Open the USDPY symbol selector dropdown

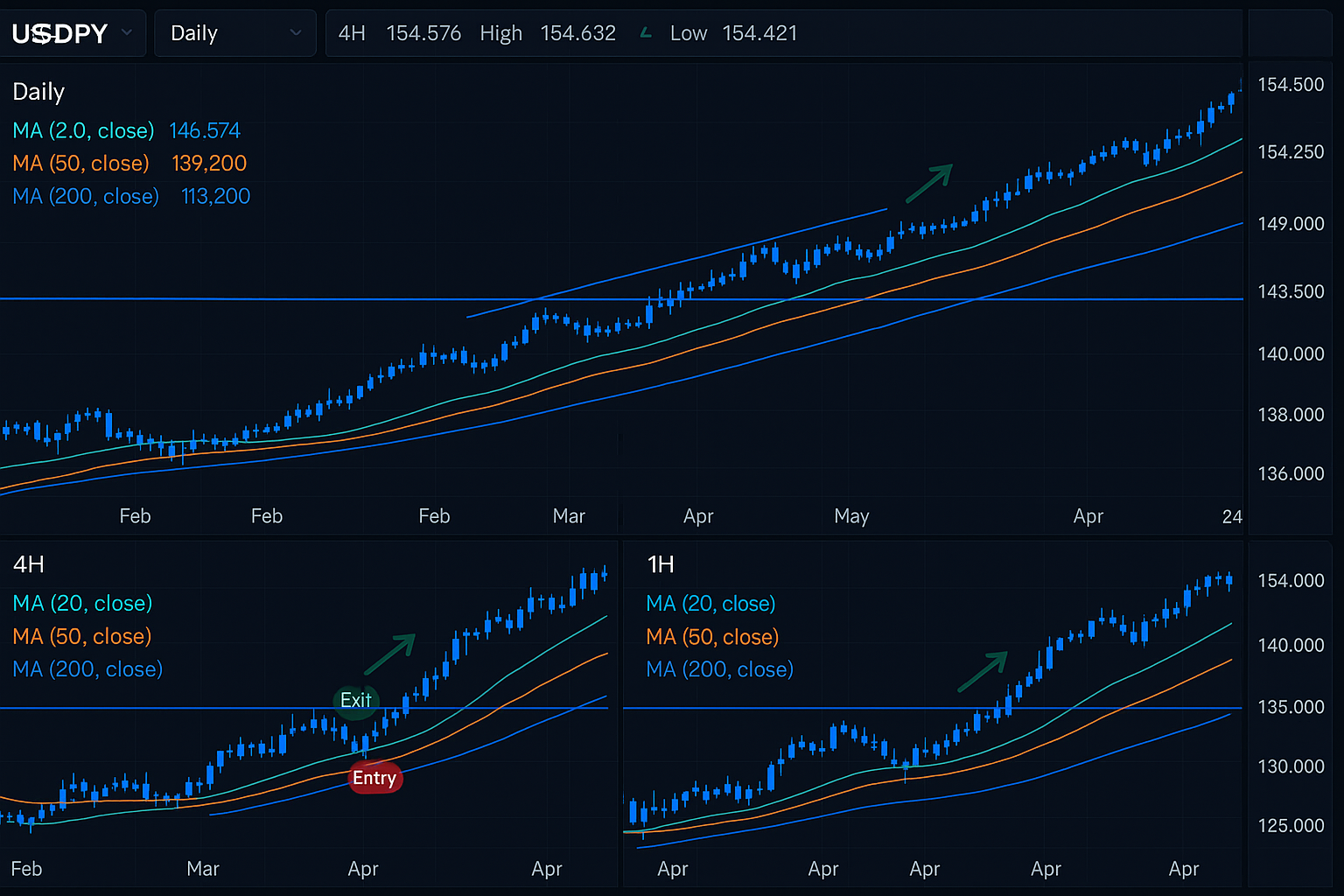(72, 33)
